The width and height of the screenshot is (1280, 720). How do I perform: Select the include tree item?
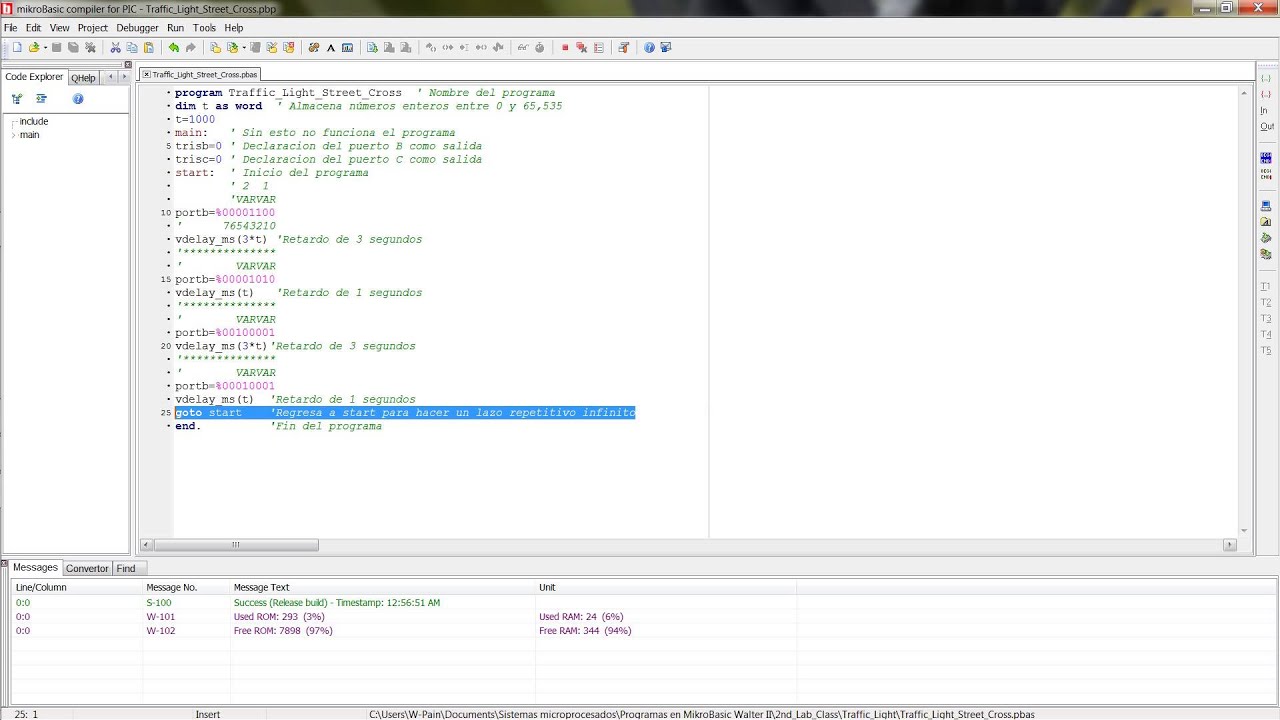pyautogui.click(x=33, y=121)
